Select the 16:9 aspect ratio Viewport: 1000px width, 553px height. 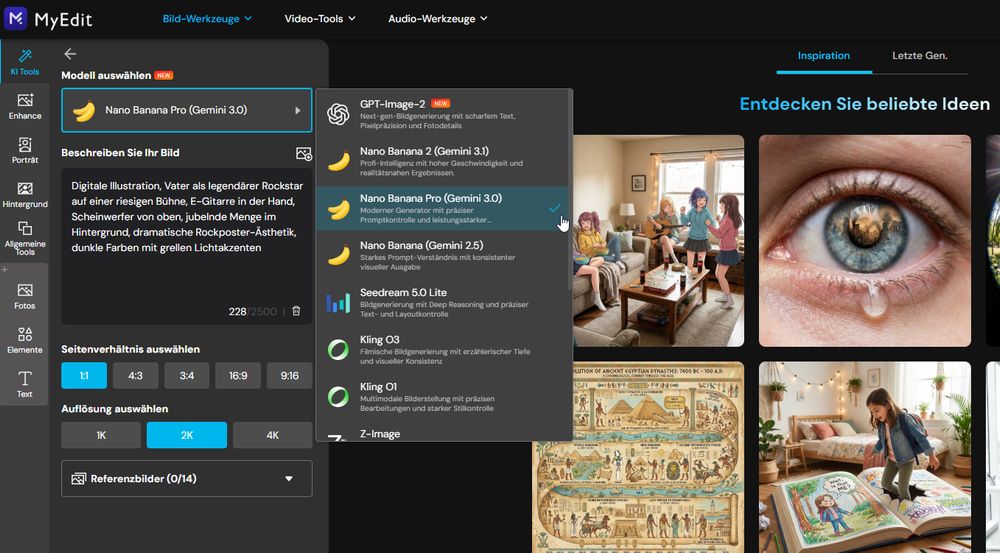click(x=238, y=376)
